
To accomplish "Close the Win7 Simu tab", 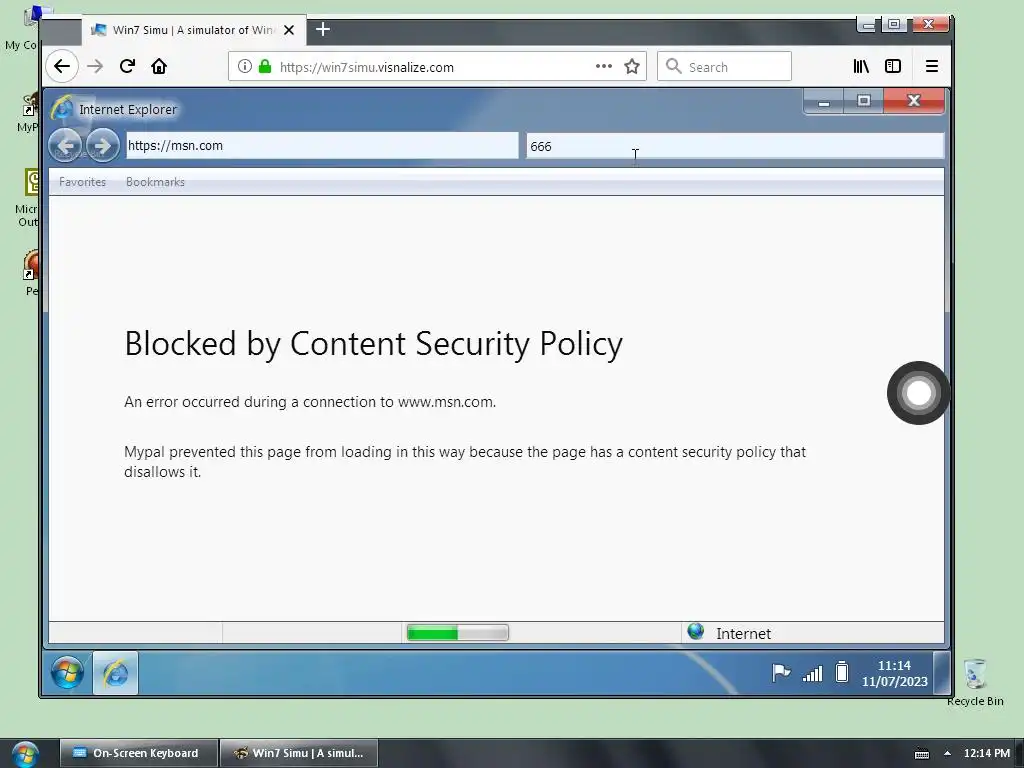I will tap(289, 30).
